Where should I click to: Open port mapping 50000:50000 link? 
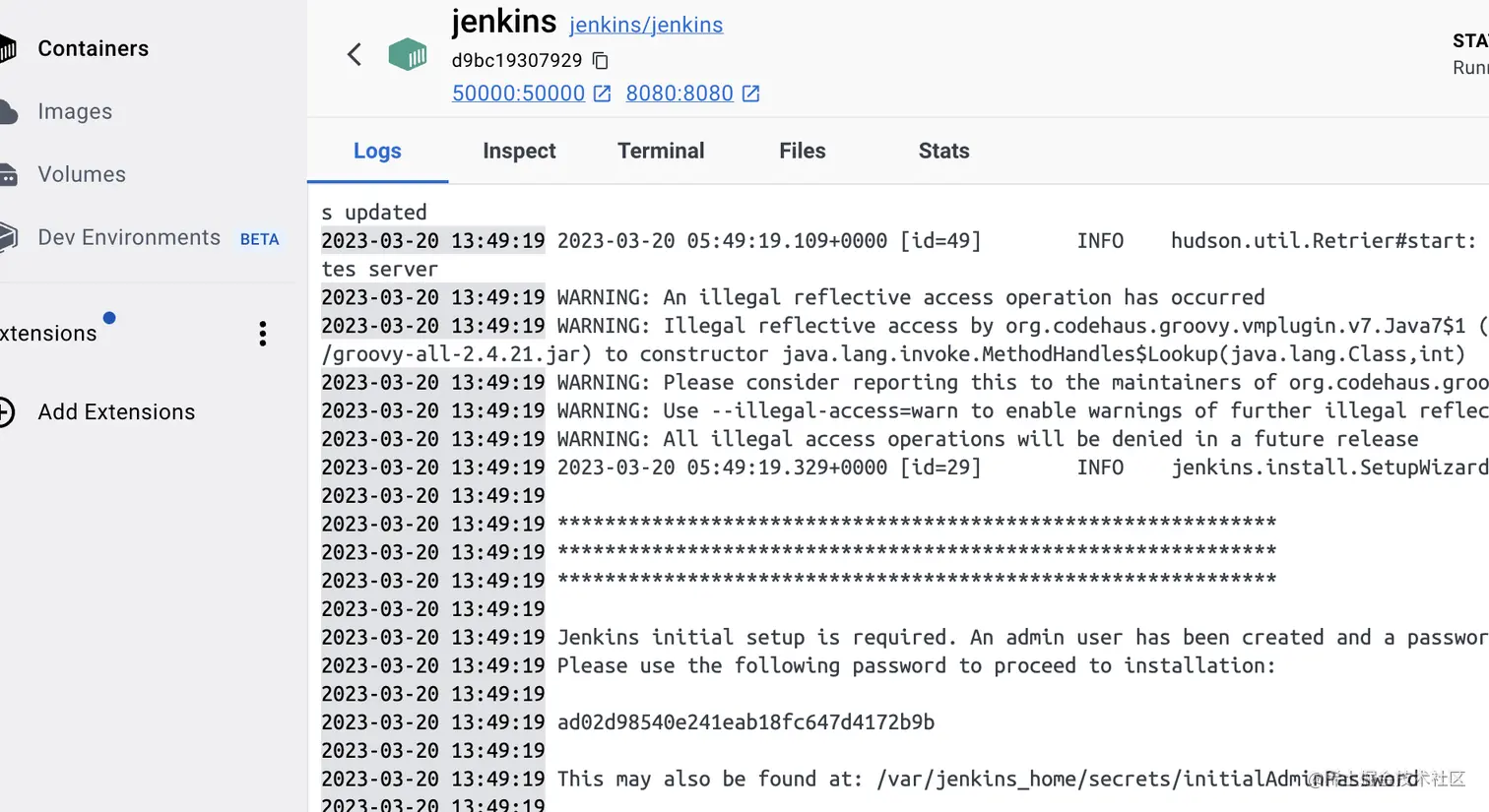[518, 94]
